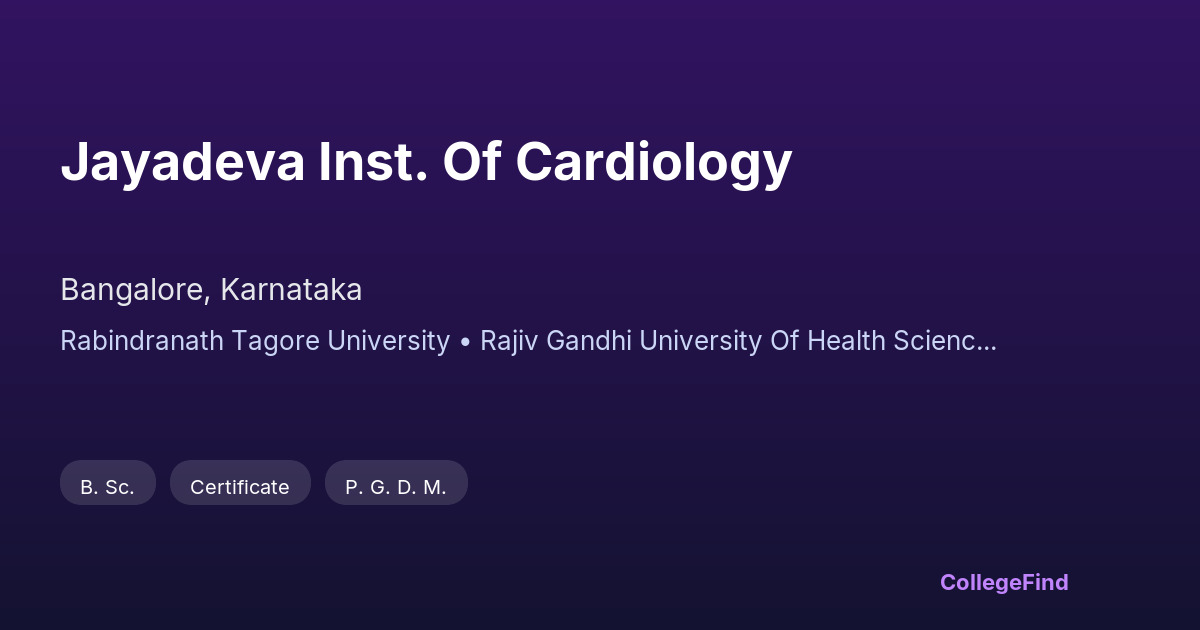
Task: Open Rajiv Gandhi University Of Health Scienc… affiliation
Action: [738, 341]
